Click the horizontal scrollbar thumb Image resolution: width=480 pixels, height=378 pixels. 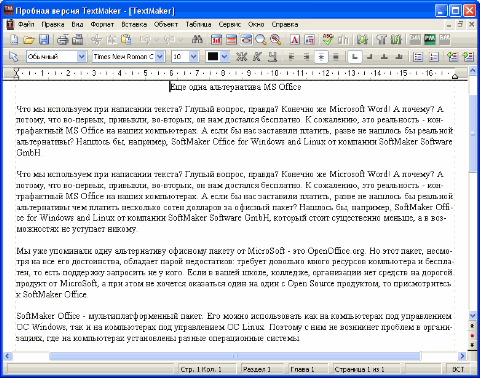point(235,356)
